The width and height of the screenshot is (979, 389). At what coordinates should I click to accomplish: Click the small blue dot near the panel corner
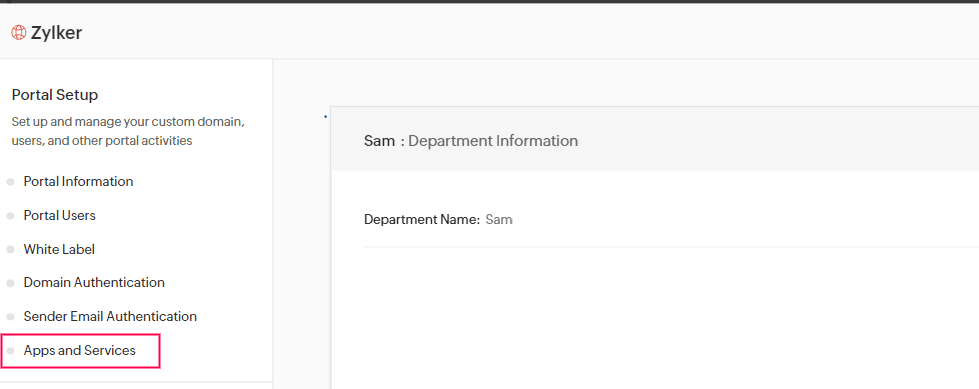325,116
